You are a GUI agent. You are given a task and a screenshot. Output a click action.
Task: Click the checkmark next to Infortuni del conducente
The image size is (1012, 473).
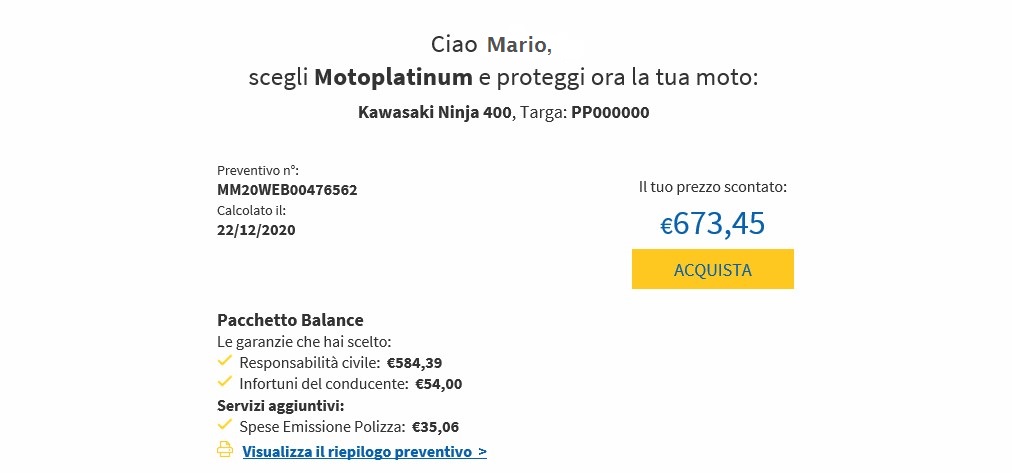pyautogui.click(x=225, y=381)
